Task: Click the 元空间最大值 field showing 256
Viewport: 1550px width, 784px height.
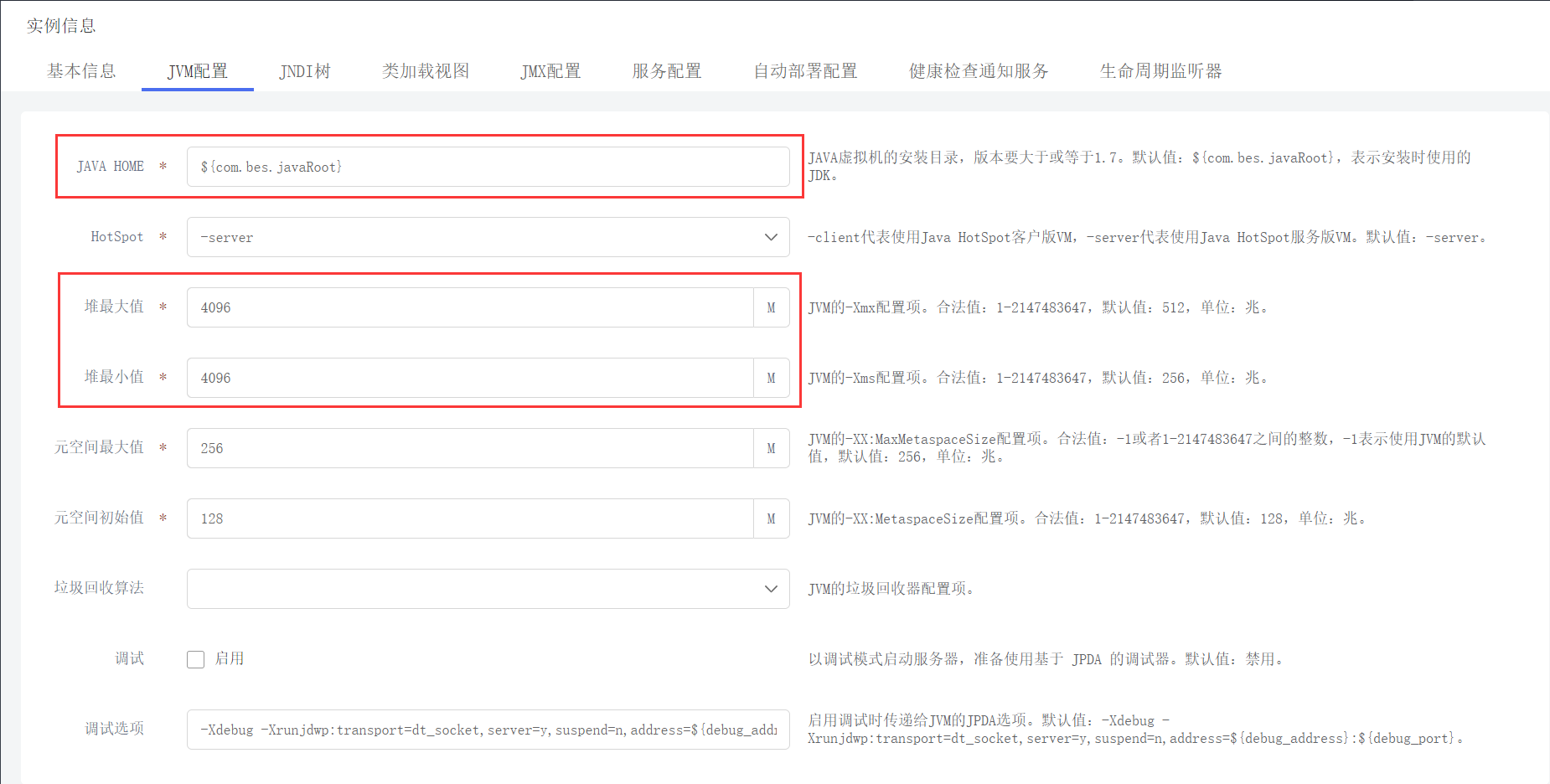Action: pos(469,448)
